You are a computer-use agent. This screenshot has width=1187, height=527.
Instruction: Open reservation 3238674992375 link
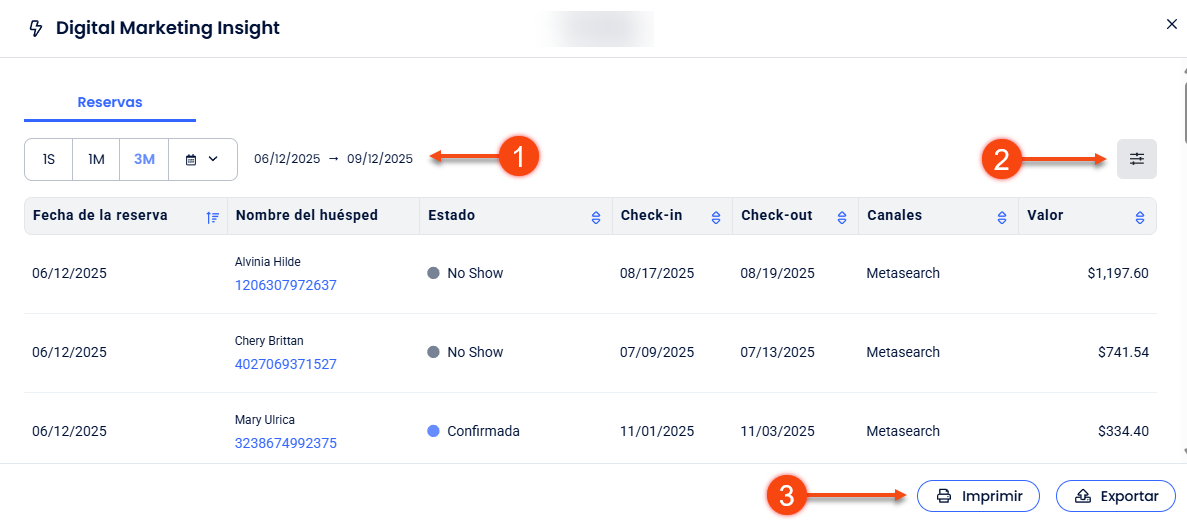click(285, 443)
